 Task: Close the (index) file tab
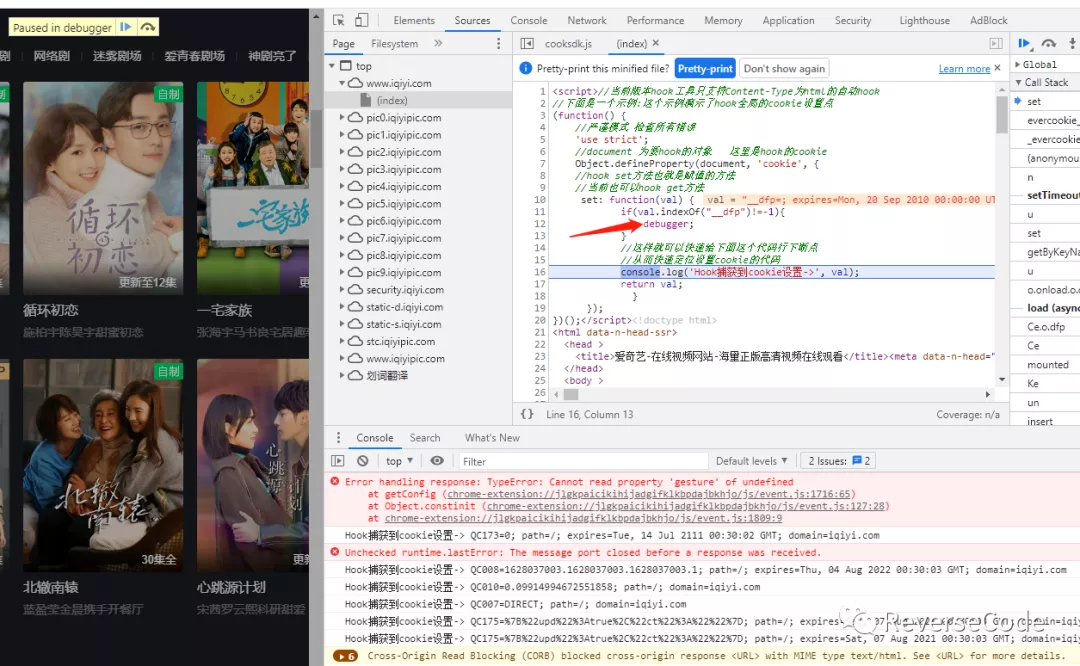[x=656, y=43]
